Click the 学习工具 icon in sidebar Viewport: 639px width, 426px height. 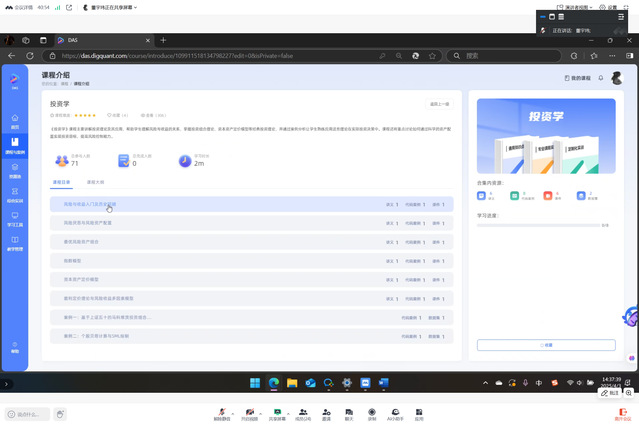(x=14, y=222)
